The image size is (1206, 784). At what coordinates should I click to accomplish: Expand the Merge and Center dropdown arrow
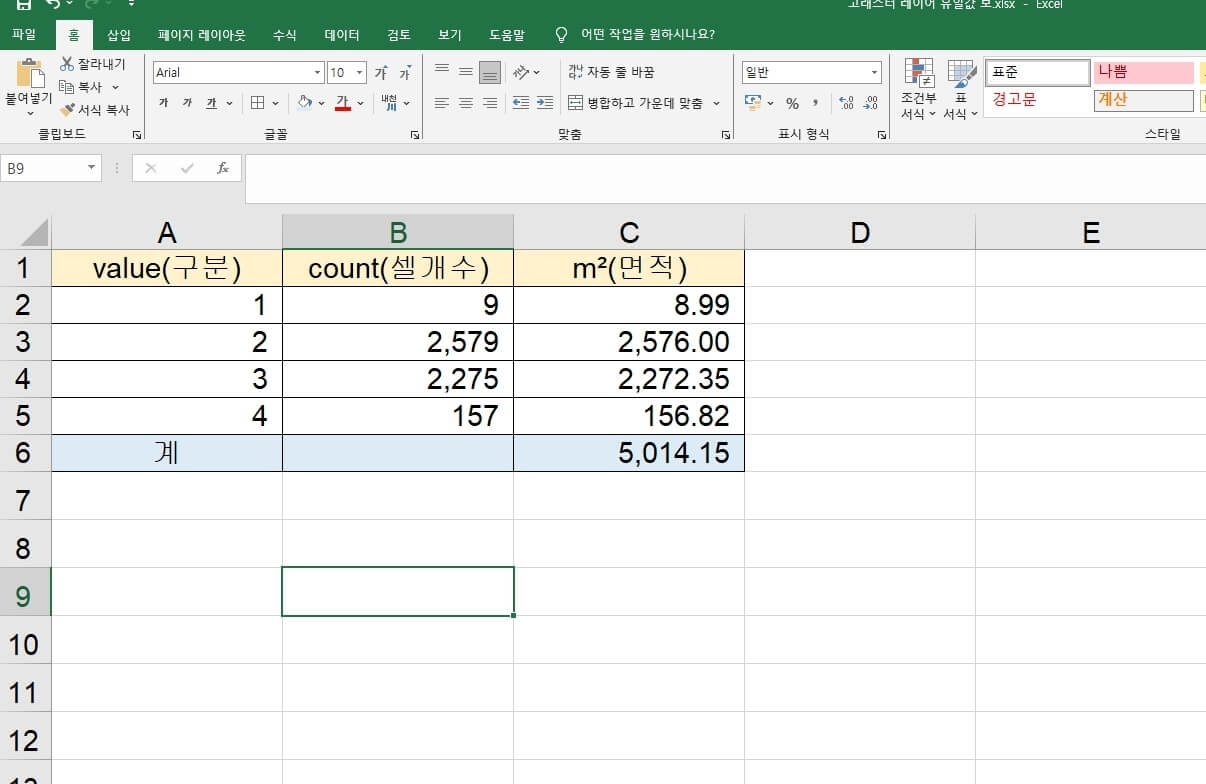[x=716, y=103]
